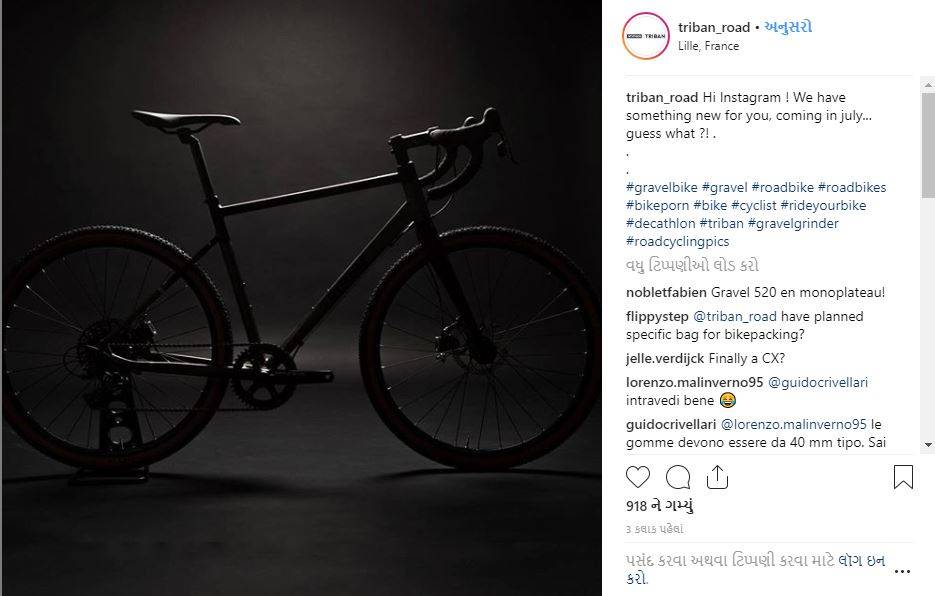
Task: Open the three-dot more options menu
Action: point(903,572)
